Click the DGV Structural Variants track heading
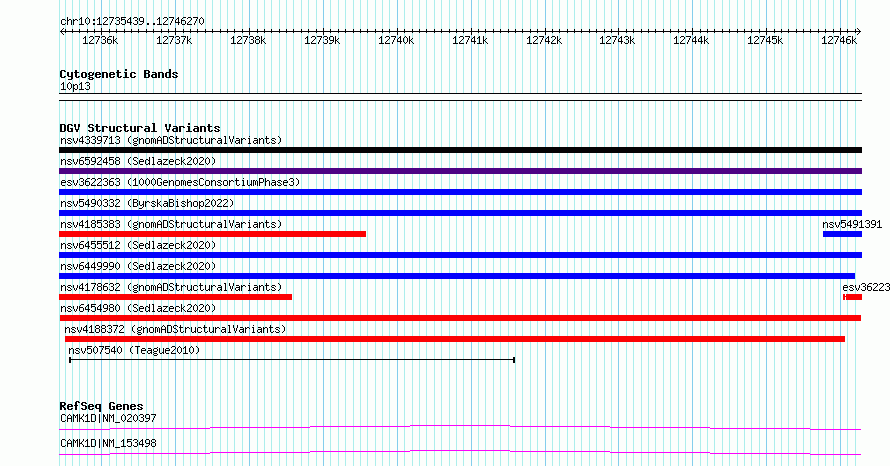The width and height of the screenshot is (890, 466). (x=140, y=128)
